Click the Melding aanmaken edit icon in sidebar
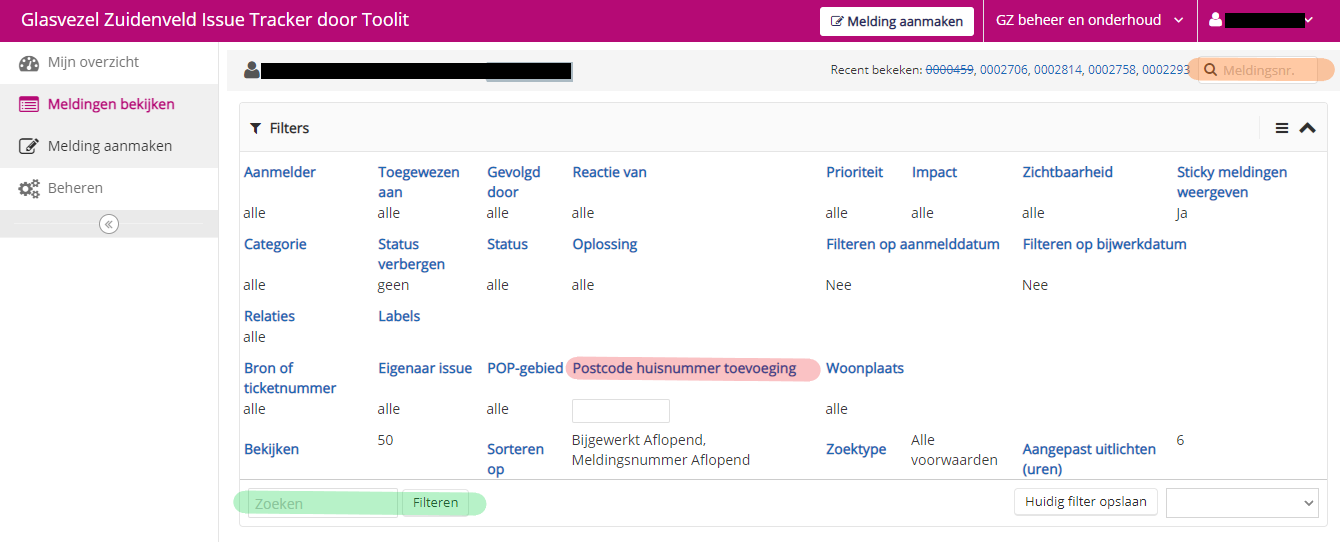This screenshot has height=542, width=1340. [x=29, y=147]
